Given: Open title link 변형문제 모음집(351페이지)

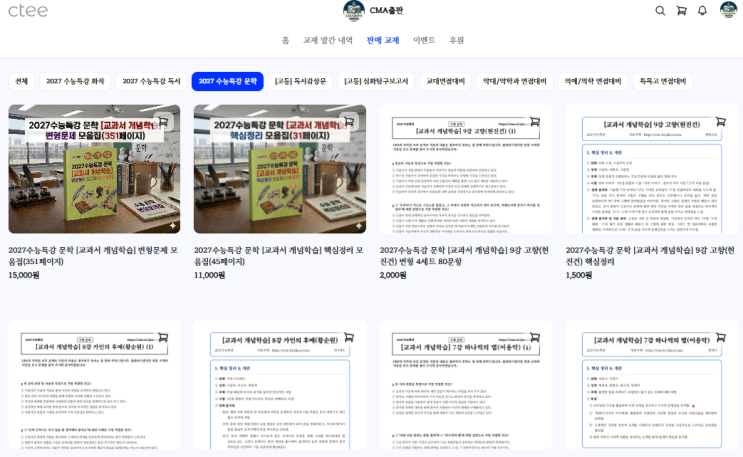Looking at the screenshot, I should pyautogui.click(x=93, y=256).
